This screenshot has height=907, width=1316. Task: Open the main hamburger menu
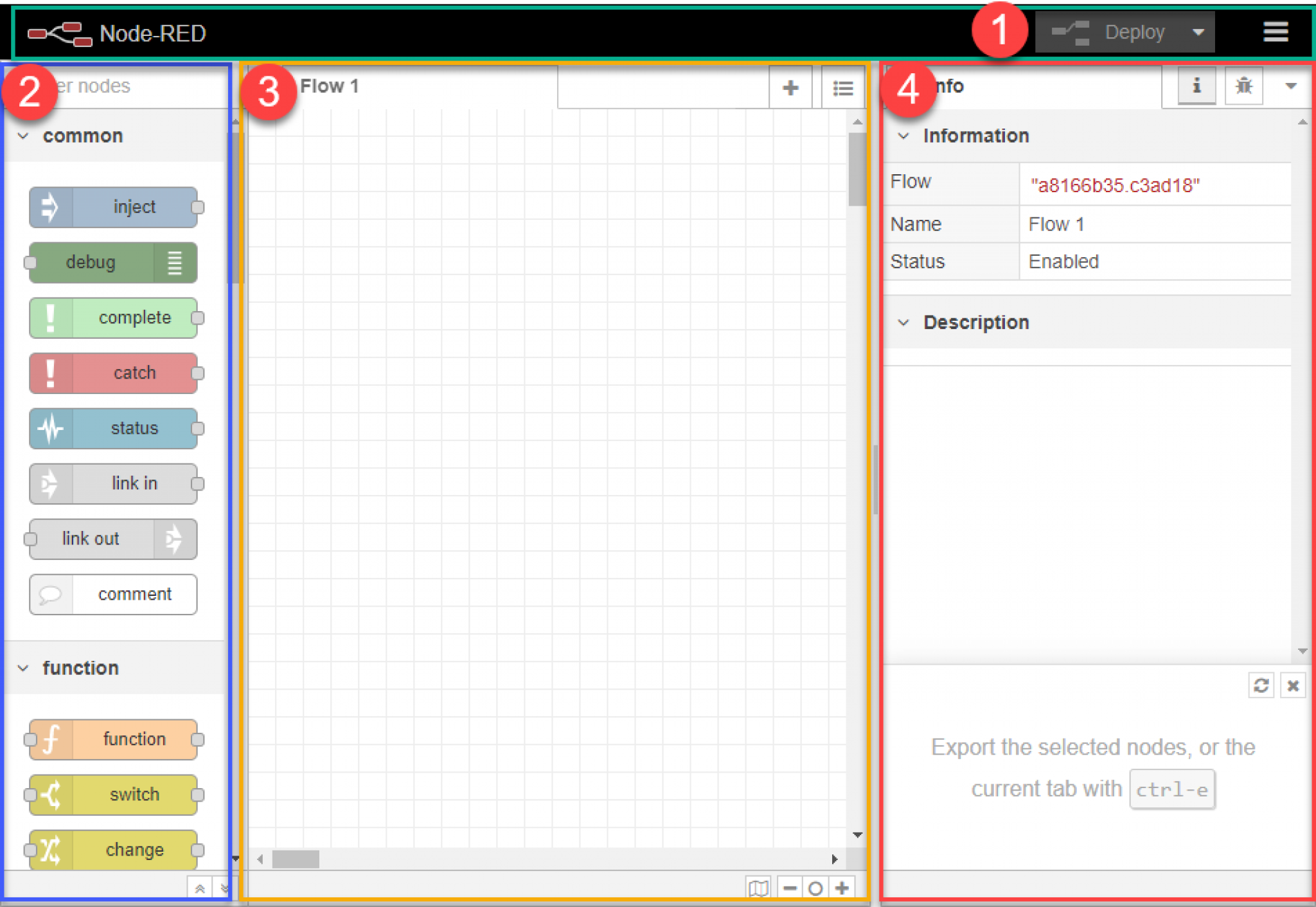(x=1276, y=31)
